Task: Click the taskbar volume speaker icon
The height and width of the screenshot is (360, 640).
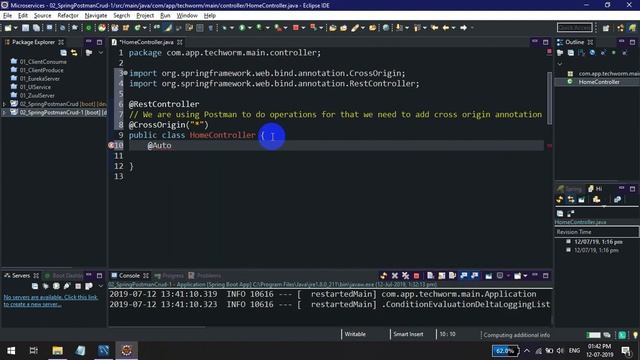Action: pos(560,351)
